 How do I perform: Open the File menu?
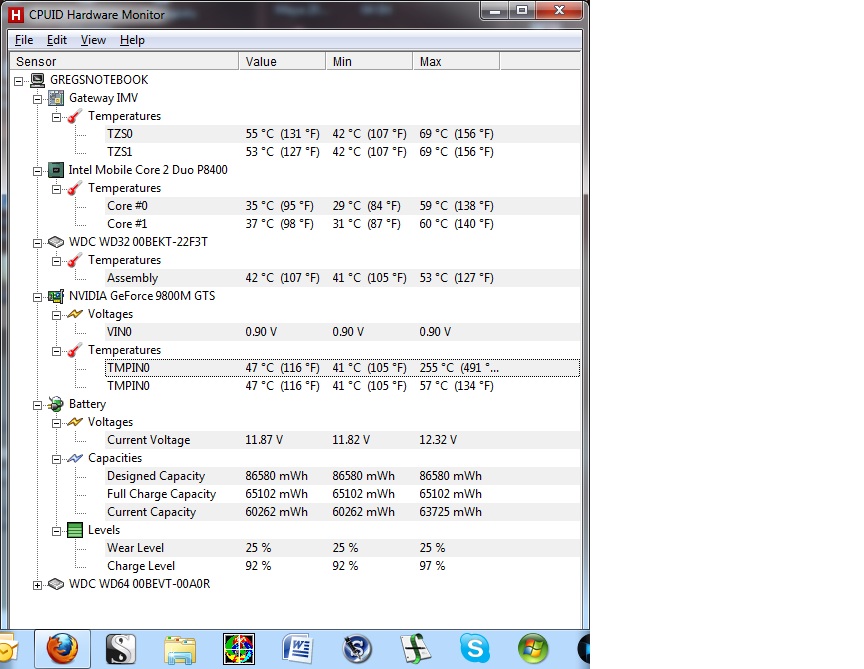click(24, 40)
